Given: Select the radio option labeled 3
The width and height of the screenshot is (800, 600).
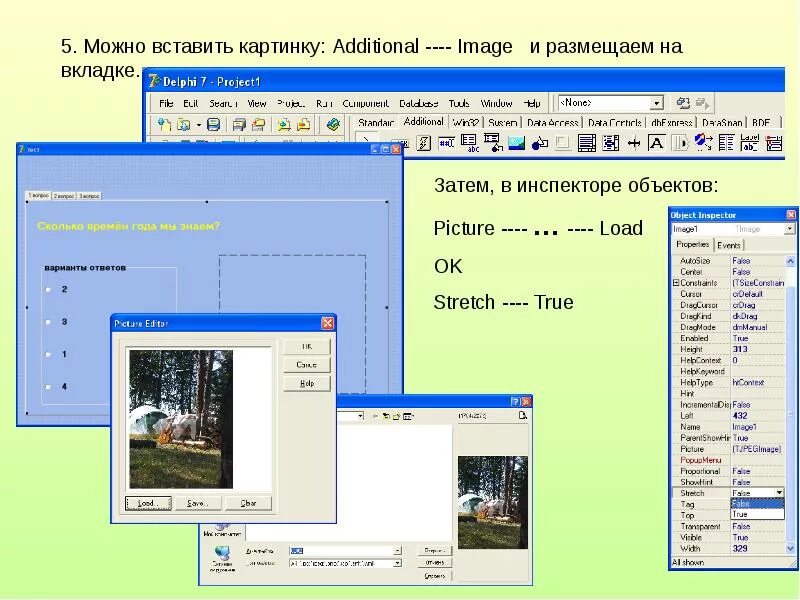Looking at the screenshot, I should (x=48, y=322).
